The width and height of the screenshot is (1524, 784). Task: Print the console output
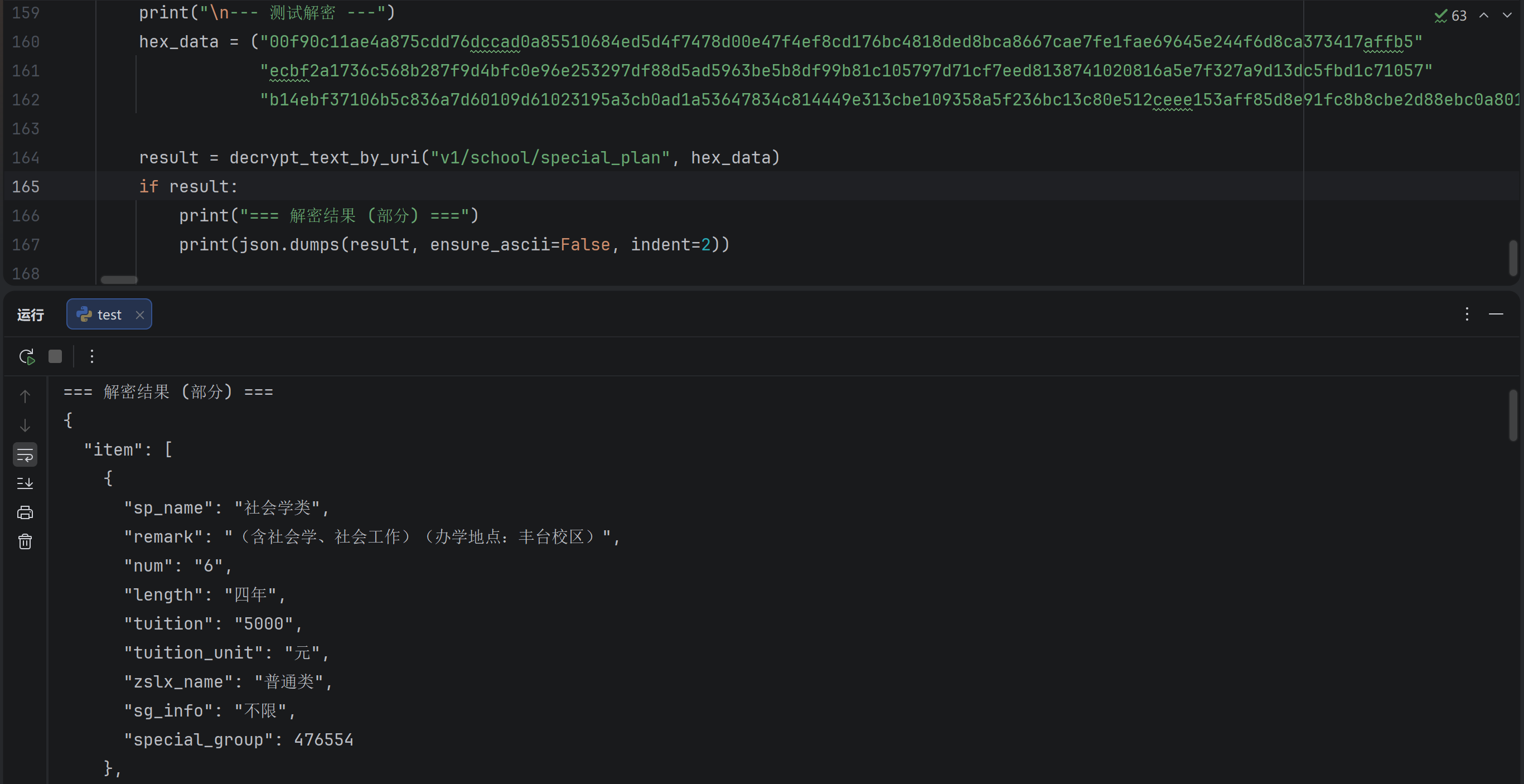(25, 512)
